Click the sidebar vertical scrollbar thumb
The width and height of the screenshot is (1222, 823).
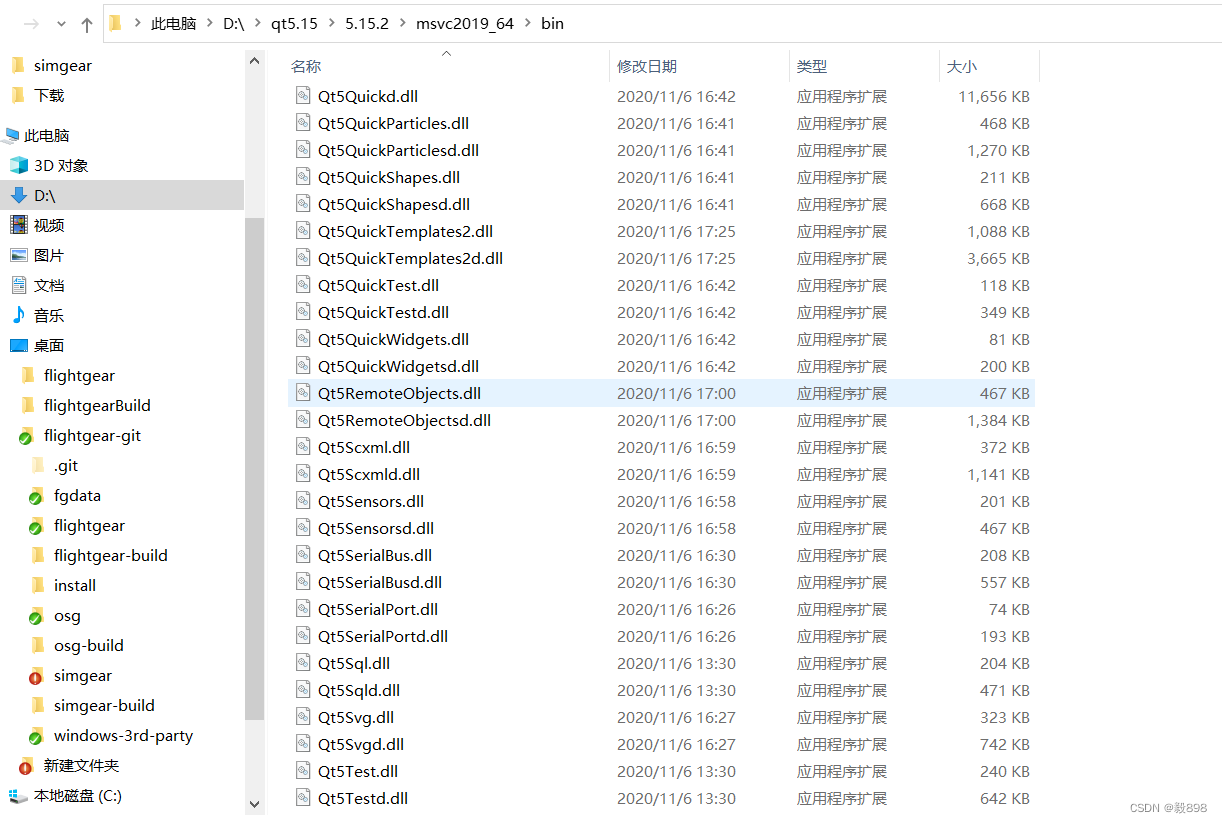pyautogui.click(x=254, y=469)
